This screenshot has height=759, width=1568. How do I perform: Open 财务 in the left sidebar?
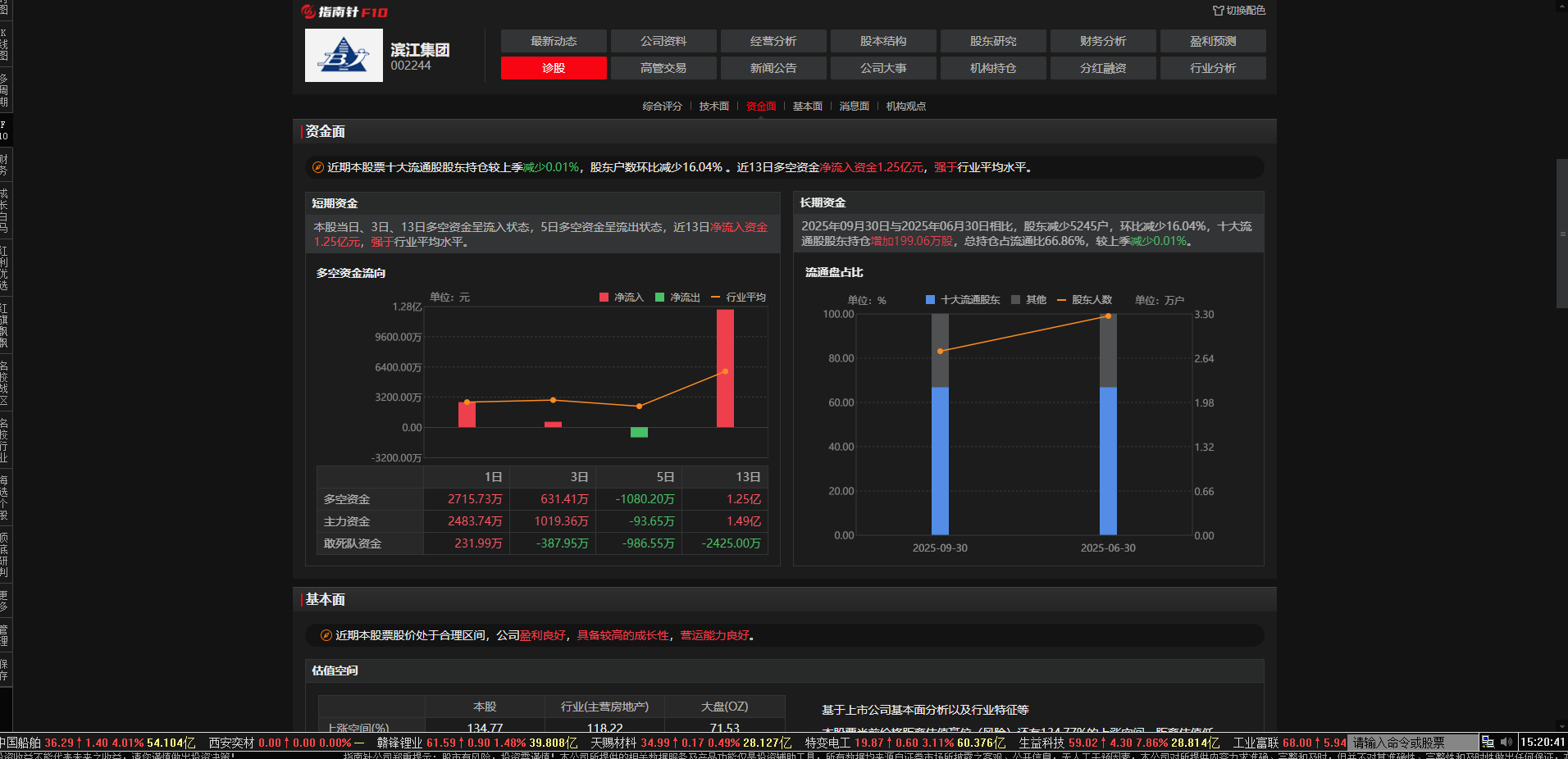pos(4,165)
